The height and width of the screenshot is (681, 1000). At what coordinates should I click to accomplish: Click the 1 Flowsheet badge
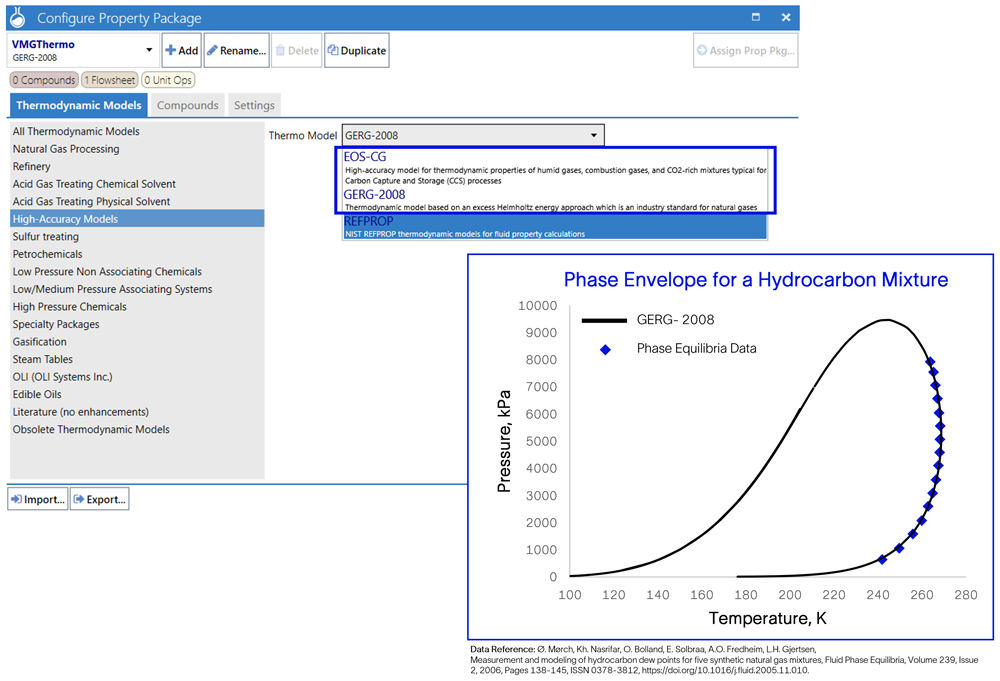[109, 80]
